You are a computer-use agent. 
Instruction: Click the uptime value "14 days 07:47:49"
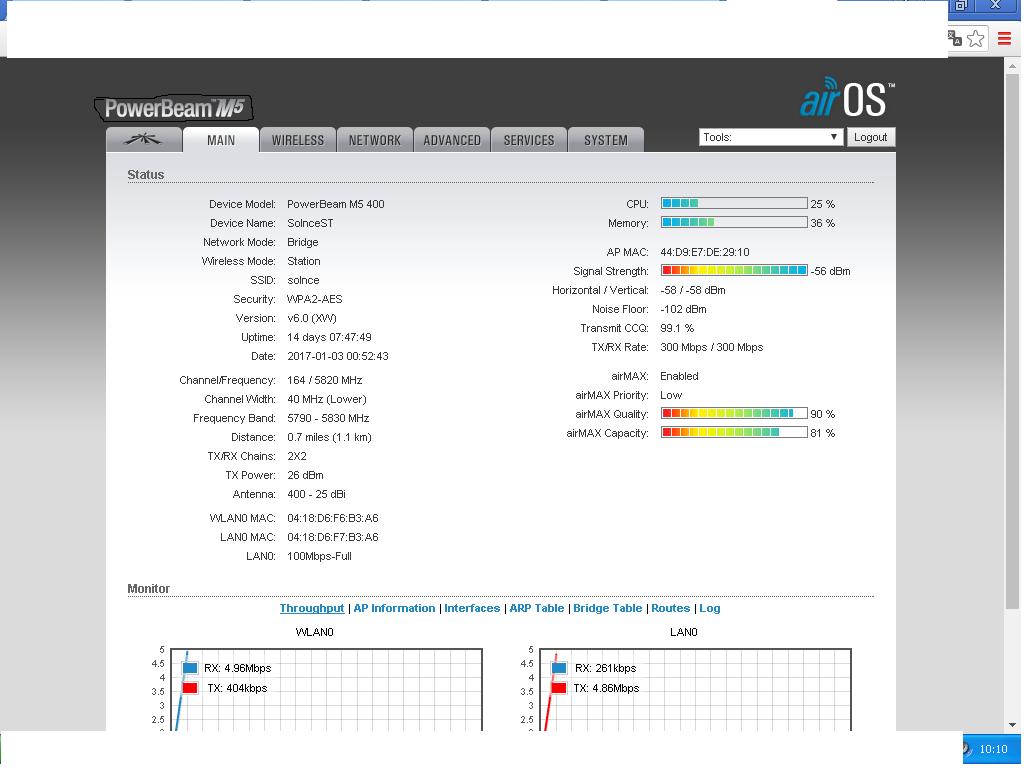[329, 337]
